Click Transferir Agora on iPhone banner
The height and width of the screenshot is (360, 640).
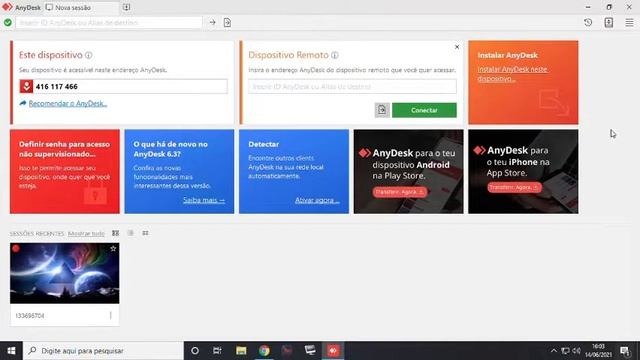pyautogui.click(x=514, y=187)
